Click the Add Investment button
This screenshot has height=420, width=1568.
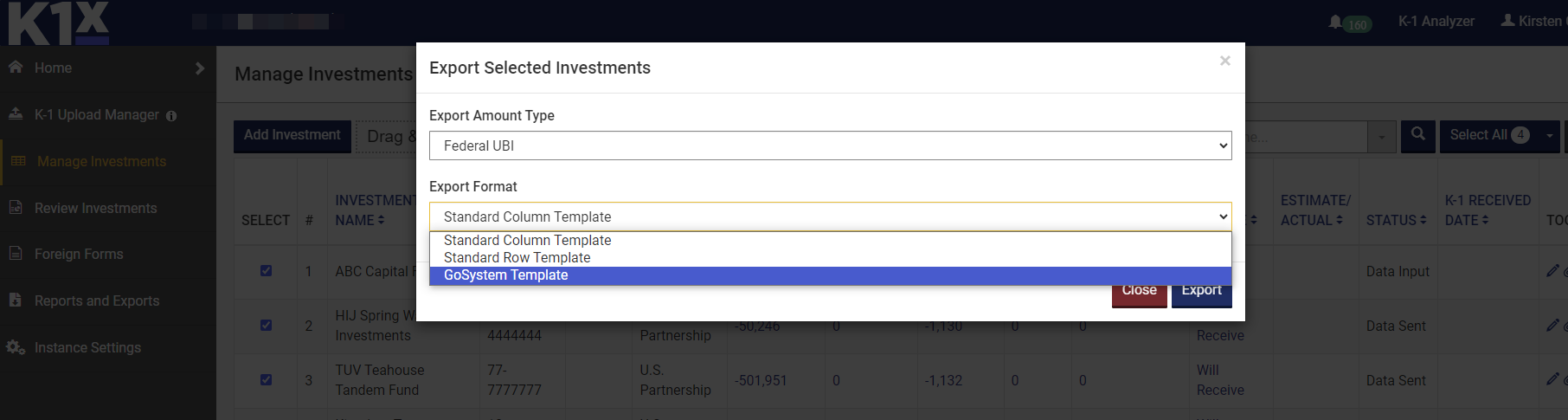coord(292,135)
